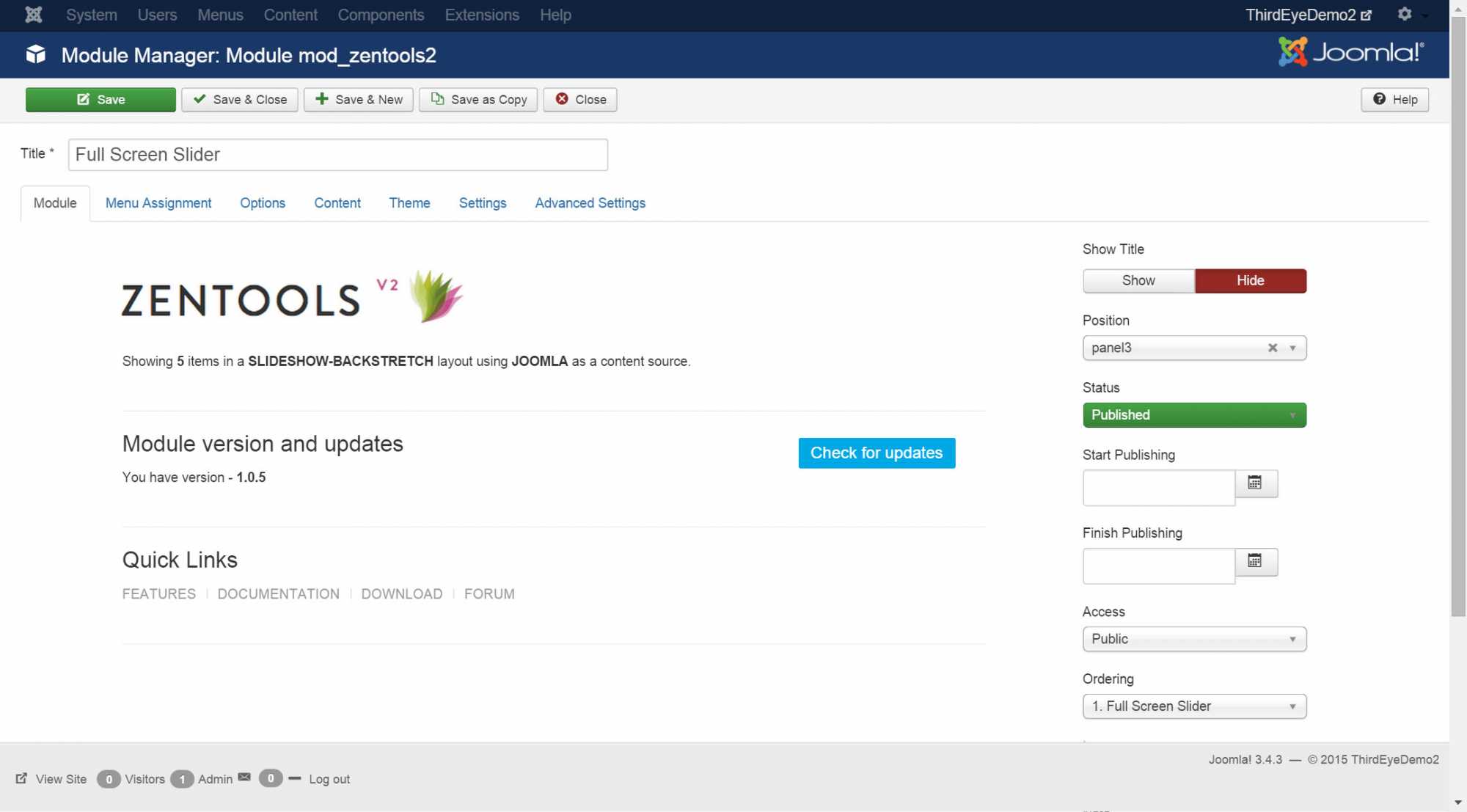Set Show Title to Hide
Image resolution: width=1467 pixels, height=812 pixels.
tap(1251, 281)
